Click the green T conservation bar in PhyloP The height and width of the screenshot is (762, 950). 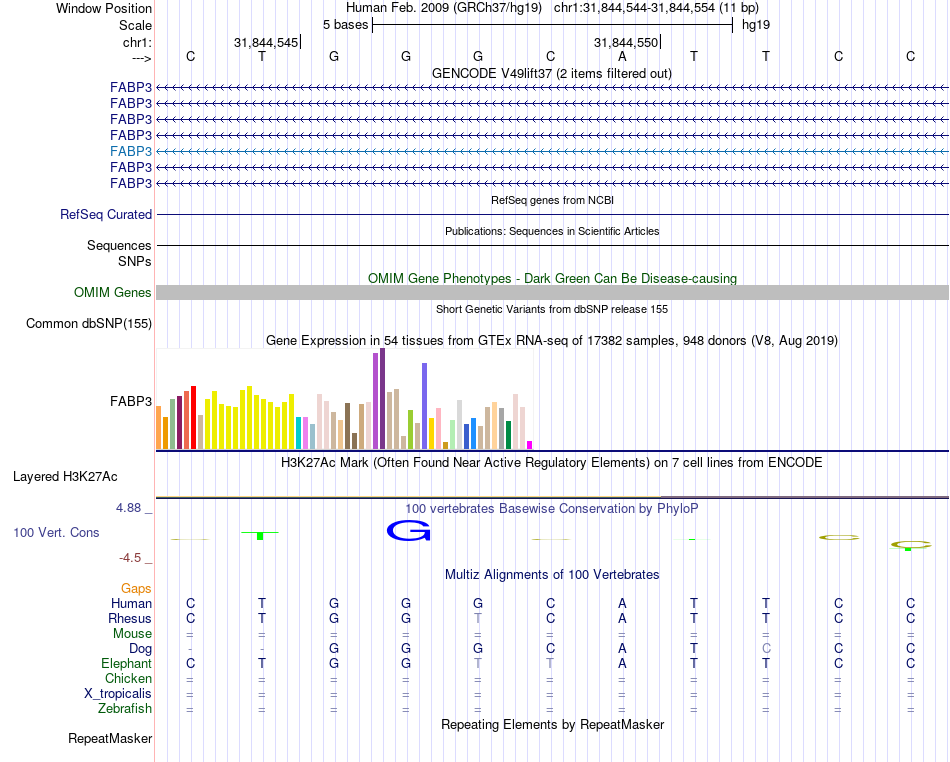(260, 535)
